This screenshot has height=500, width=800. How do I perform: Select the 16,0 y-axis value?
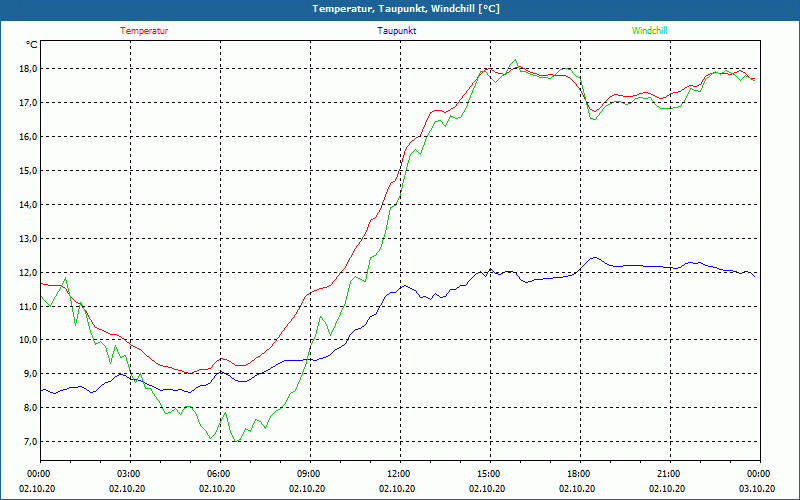tap(29, 137)
